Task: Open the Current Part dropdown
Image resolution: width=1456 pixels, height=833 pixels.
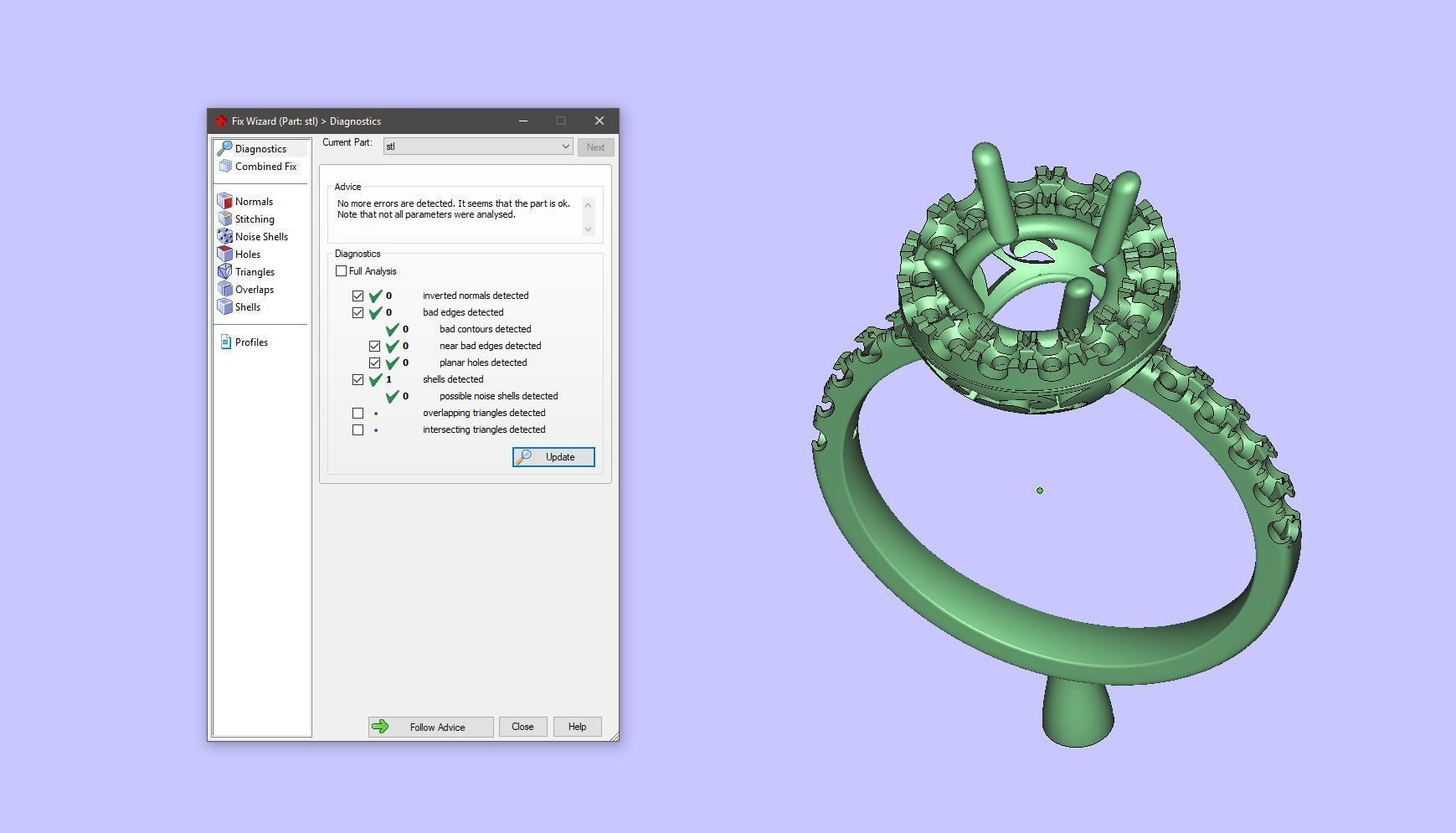Action: tap(478, 147)
